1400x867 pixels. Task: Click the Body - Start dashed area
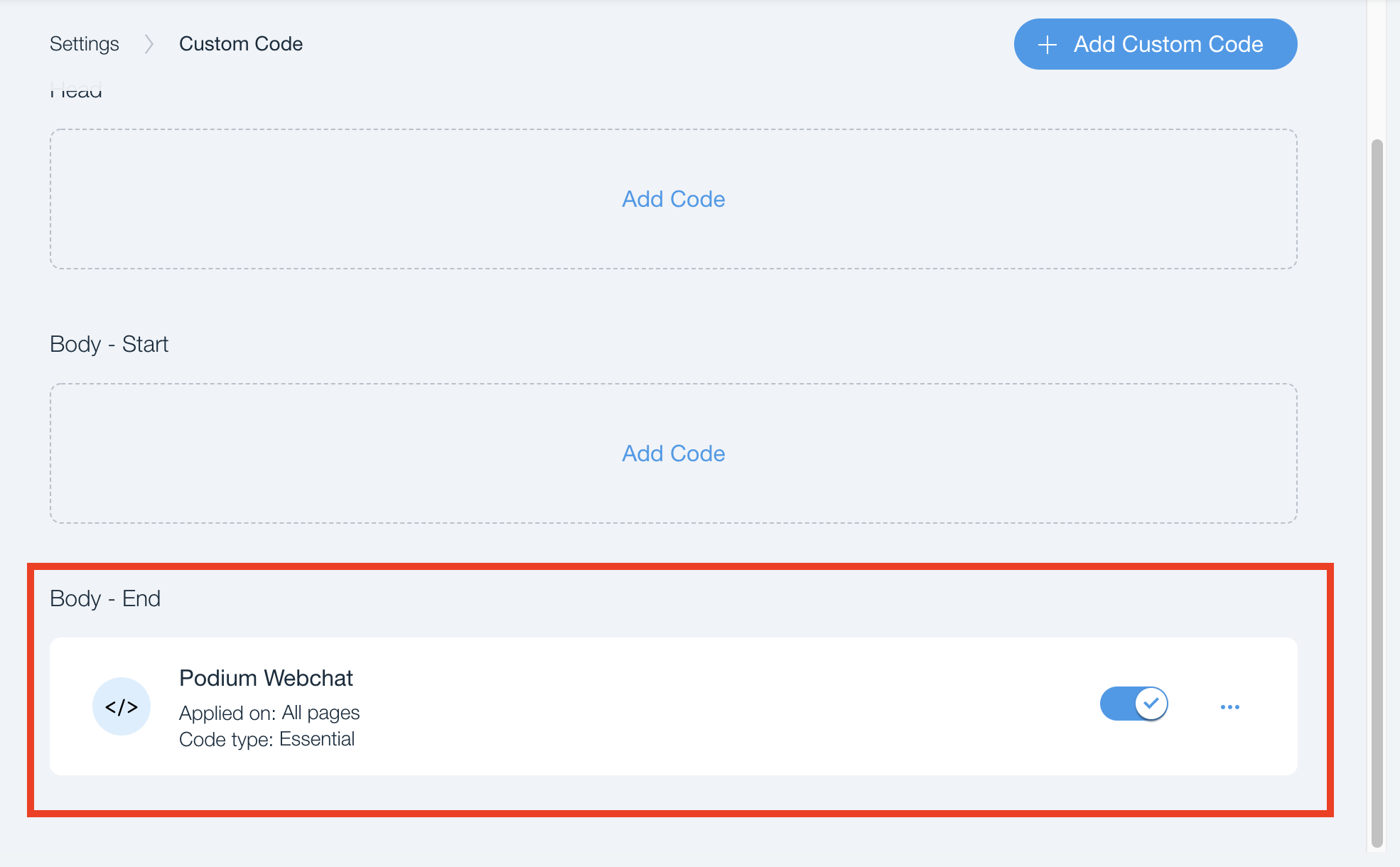click(673, 453)
